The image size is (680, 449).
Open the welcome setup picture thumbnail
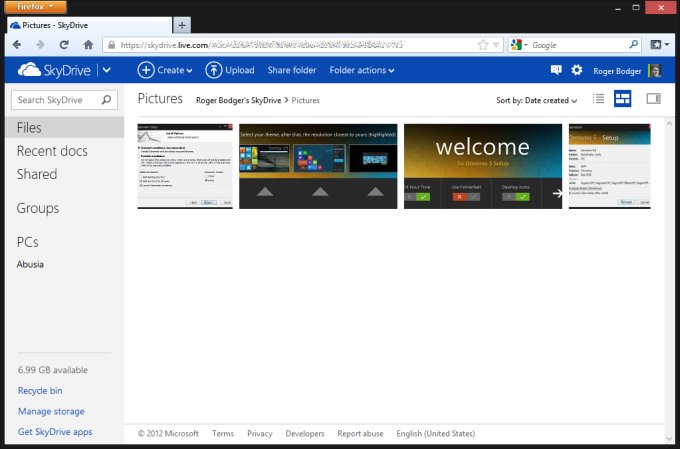pyautogui.click(x=483, y=166)
